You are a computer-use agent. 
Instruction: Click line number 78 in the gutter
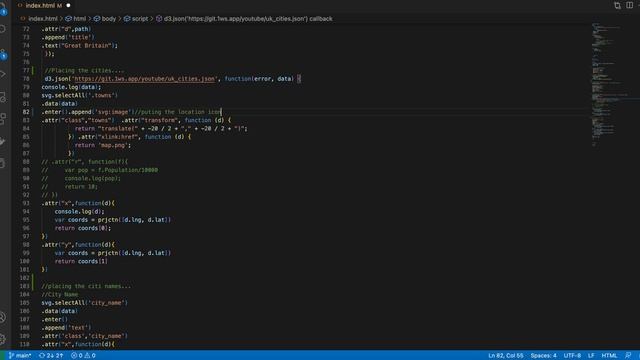(x=26, y=79)
